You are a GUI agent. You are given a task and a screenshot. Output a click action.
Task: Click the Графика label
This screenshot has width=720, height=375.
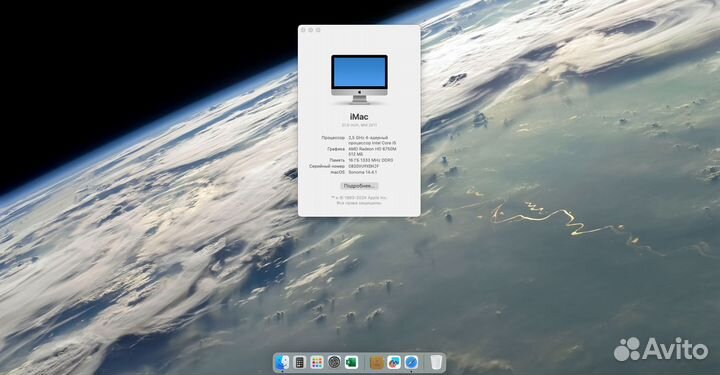pyautogui.click(x=336, y=149)
